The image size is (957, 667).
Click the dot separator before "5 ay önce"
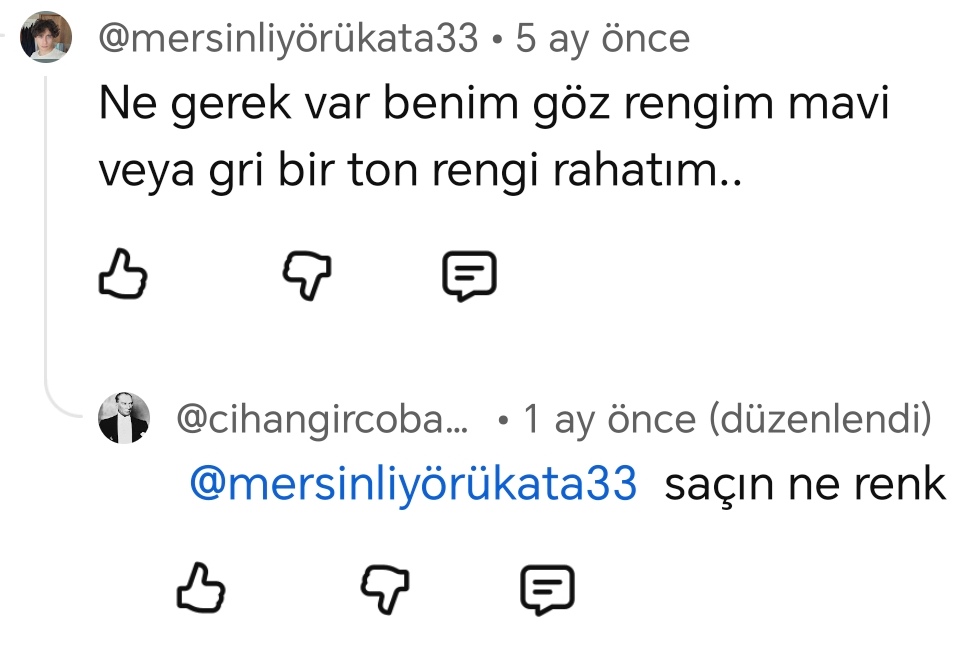[497, 41]
